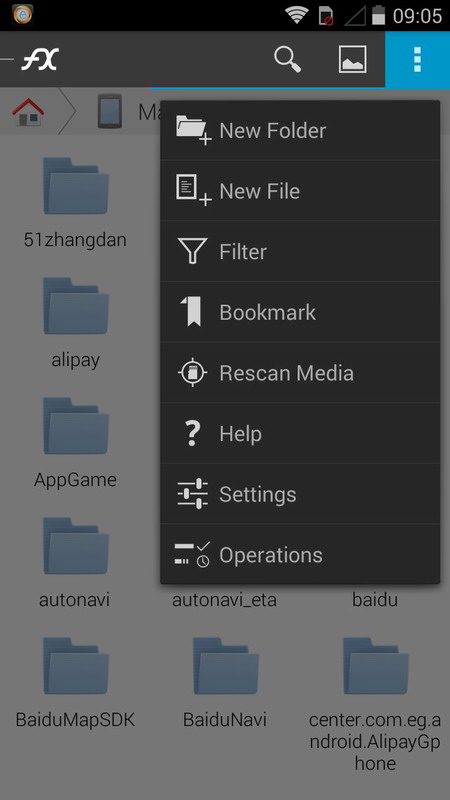This screenshot has width=450, height=800.
Task: Select the Bookmark menu item
Action: [300, 312]
